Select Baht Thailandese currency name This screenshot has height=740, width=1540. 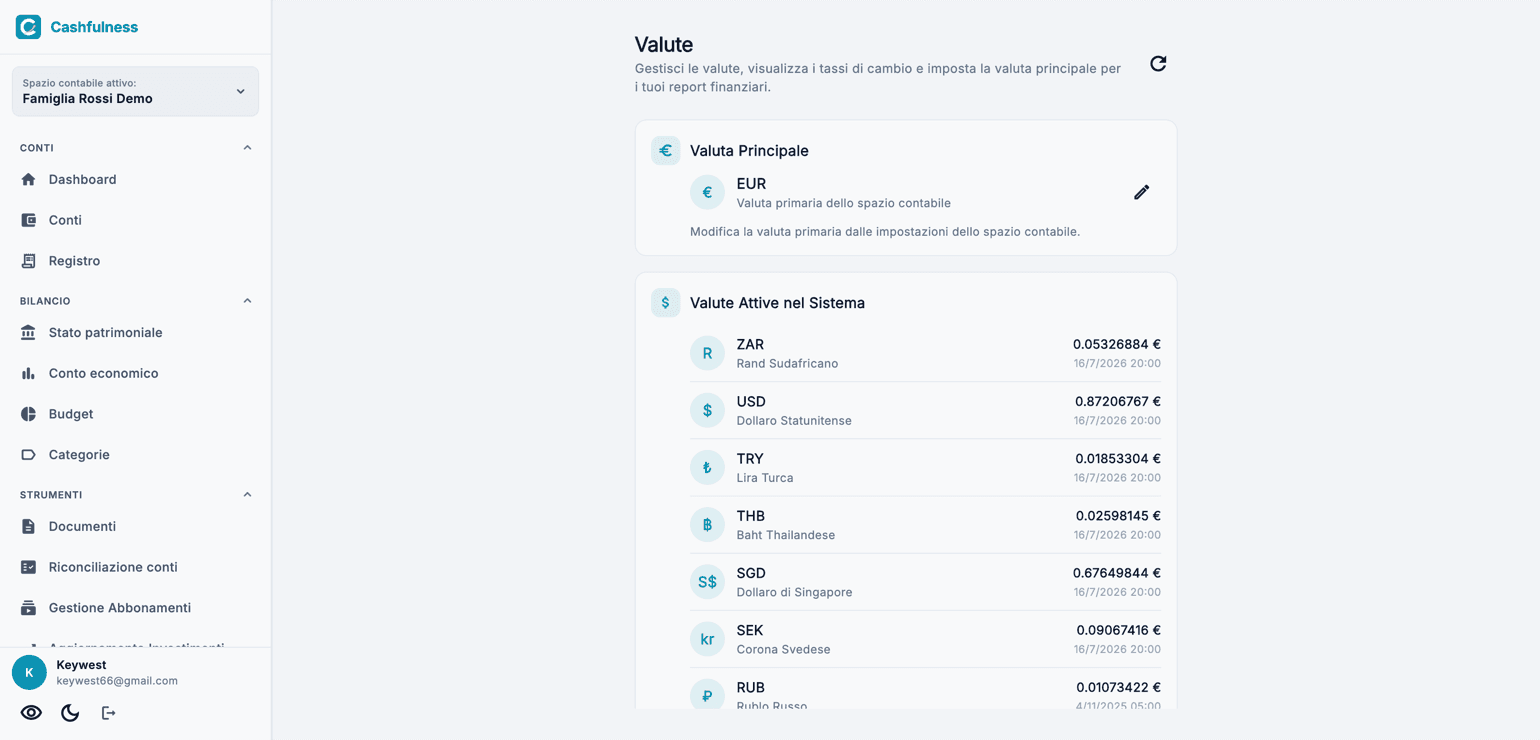[786, 535]
